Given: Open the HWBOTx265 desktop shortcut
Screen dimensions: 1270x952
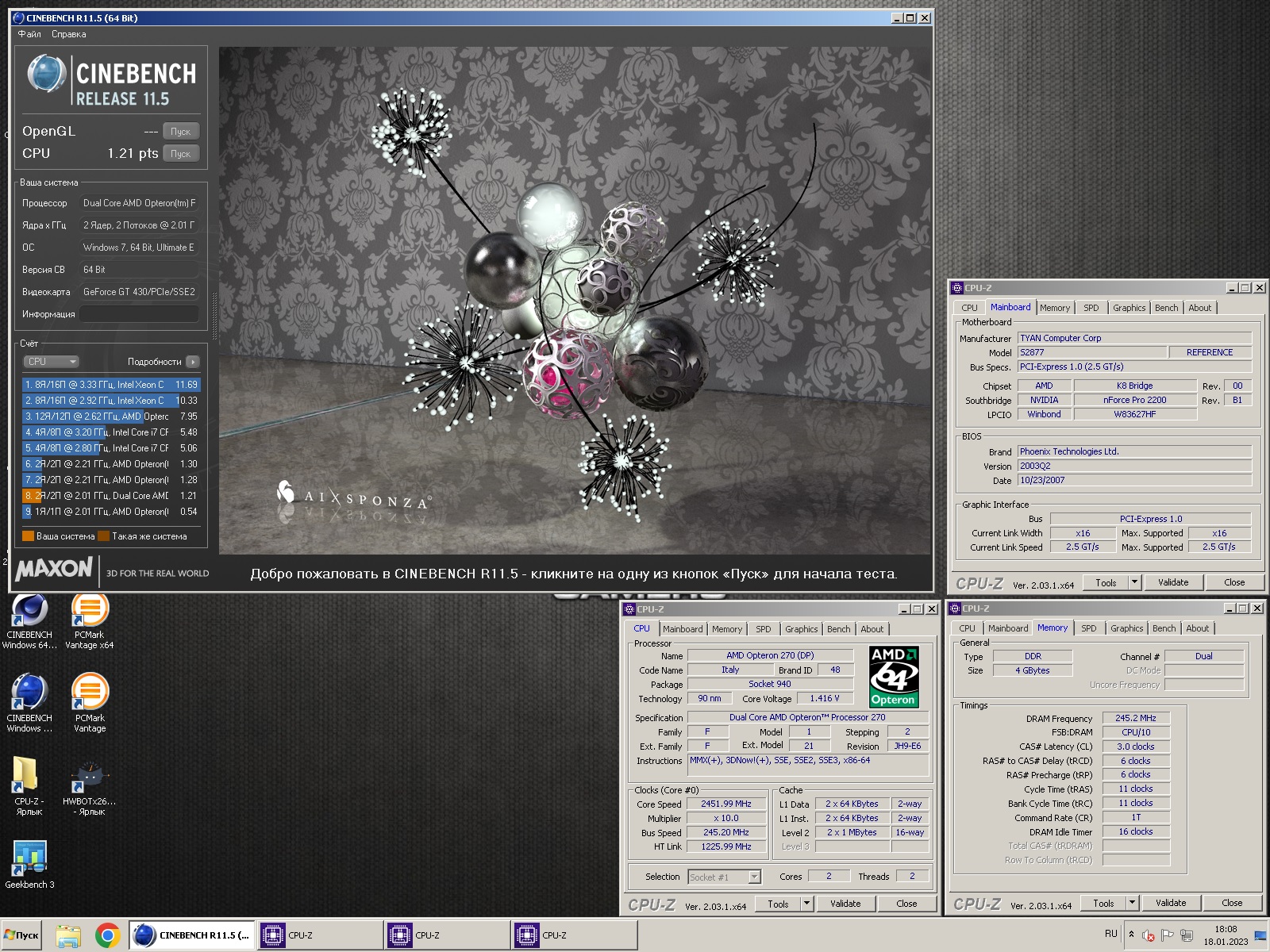Looking at the screenshot, I should tap(90, 785).
